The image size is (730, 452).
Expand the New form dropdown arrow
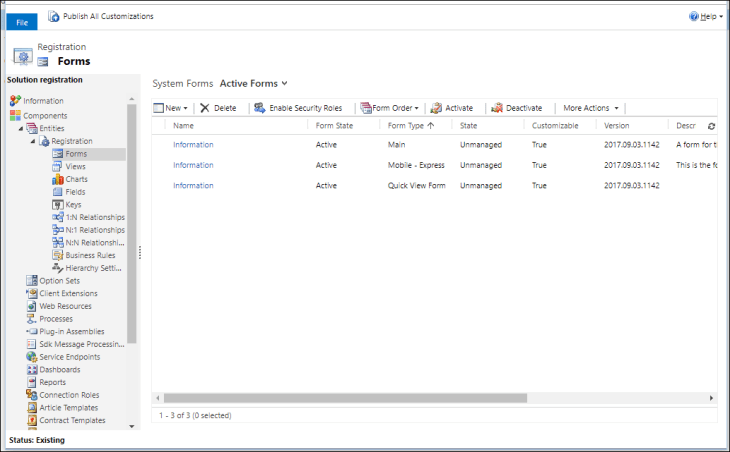(x=185, y=108)
